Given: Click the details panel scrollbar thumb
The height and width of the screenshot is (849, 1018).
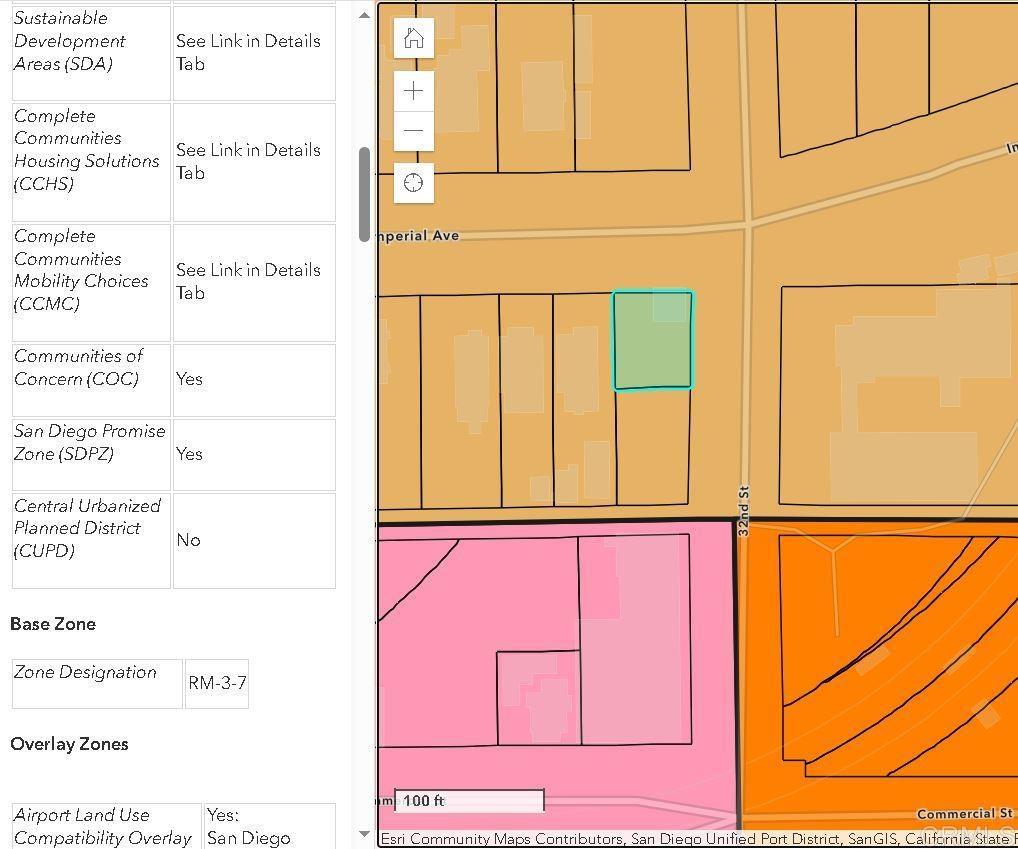Looking at the screenshot, I should [x=364, y=194].
